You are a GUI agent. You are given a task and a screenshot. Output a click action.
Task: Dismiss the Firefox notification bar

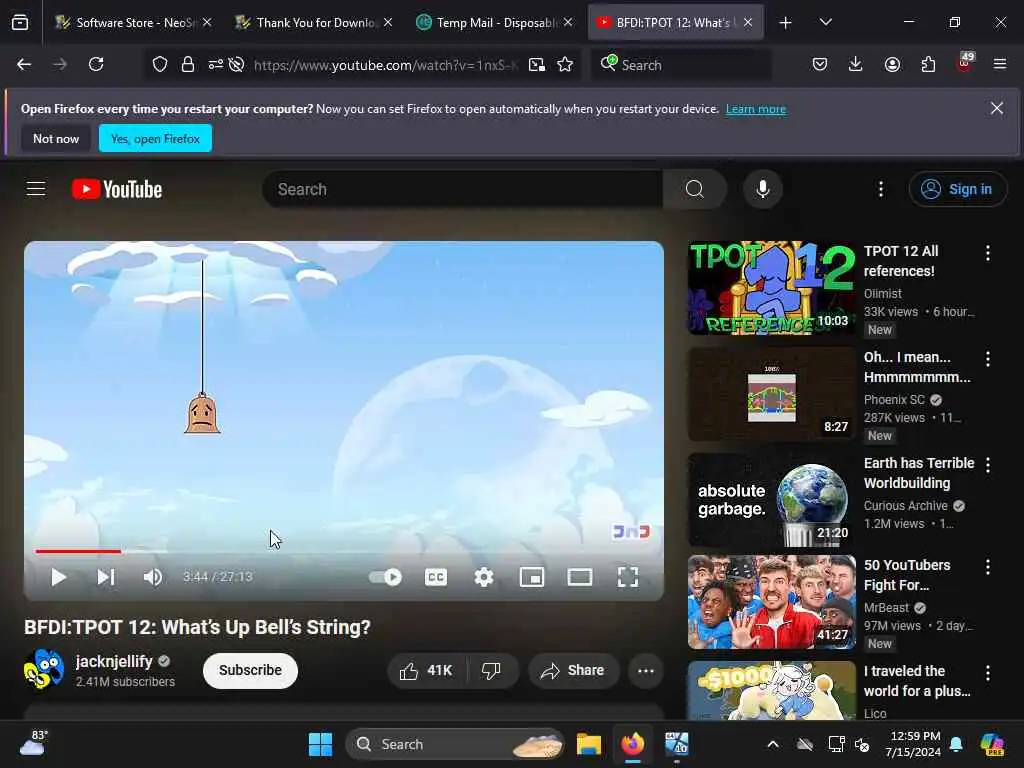click(x=997, y=108)
